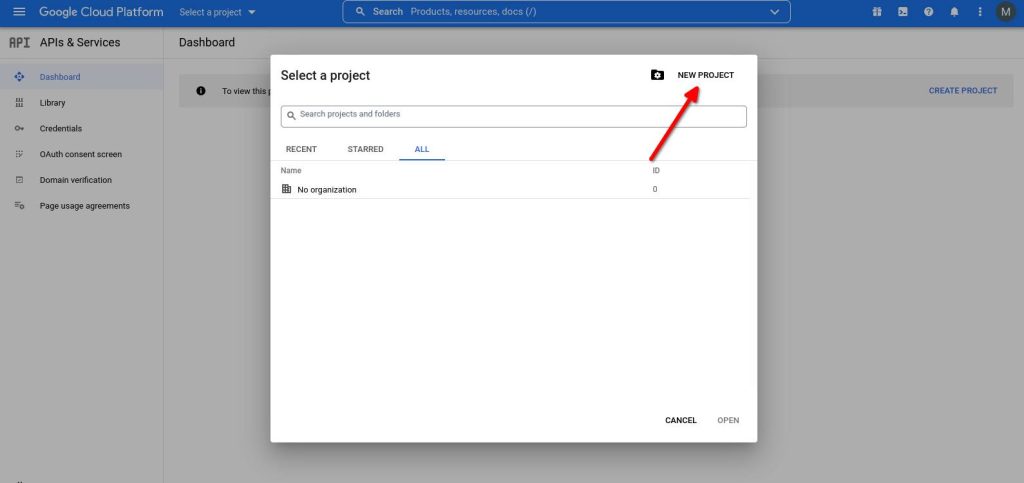The image size is (1024, 483).
Task: Switch to the STARRED tab
Action: pos(365,149)
